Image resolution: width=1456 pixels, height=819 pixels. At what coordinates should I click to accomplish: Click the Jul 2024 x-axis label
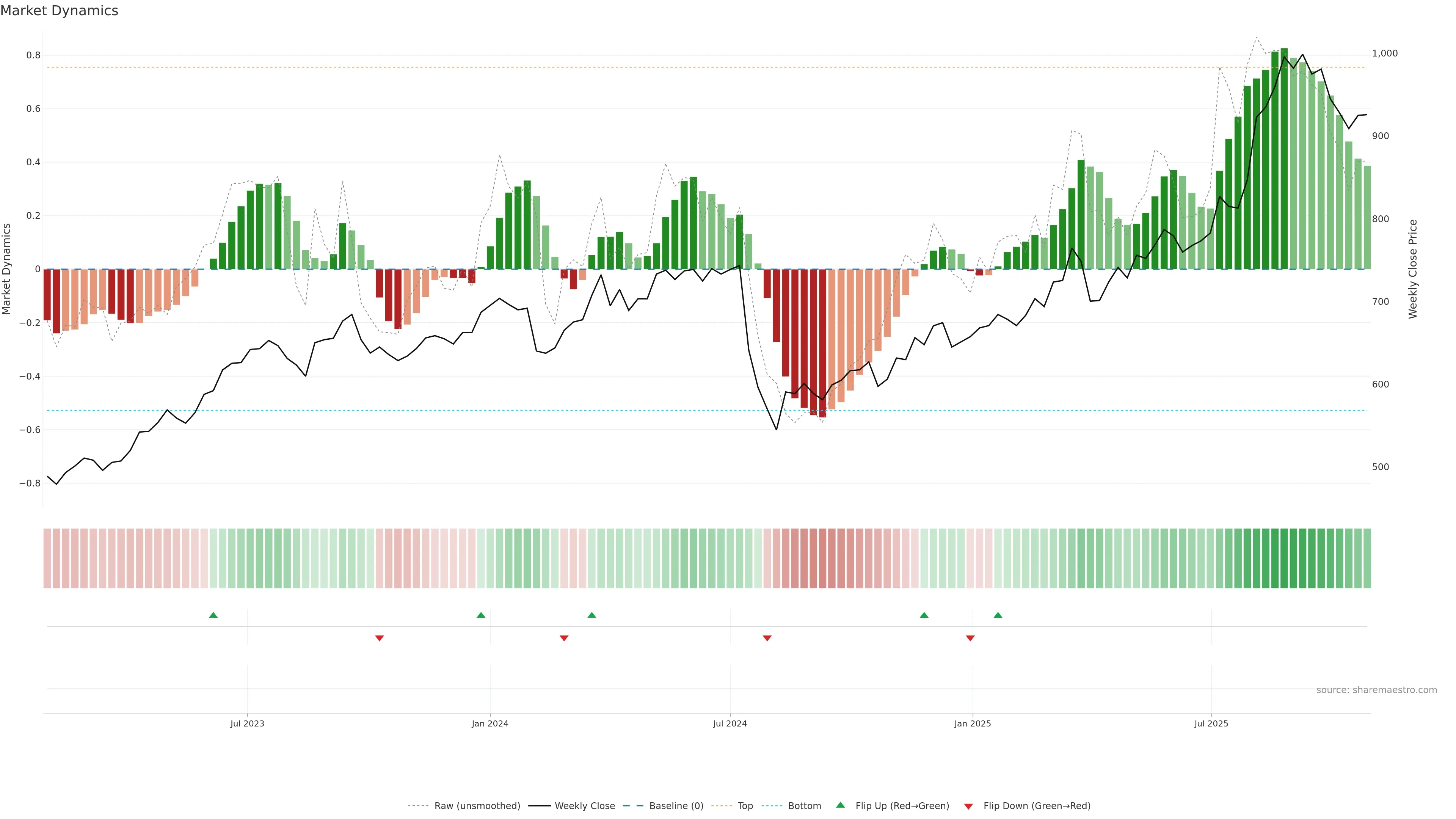click(x=730, y=723)
